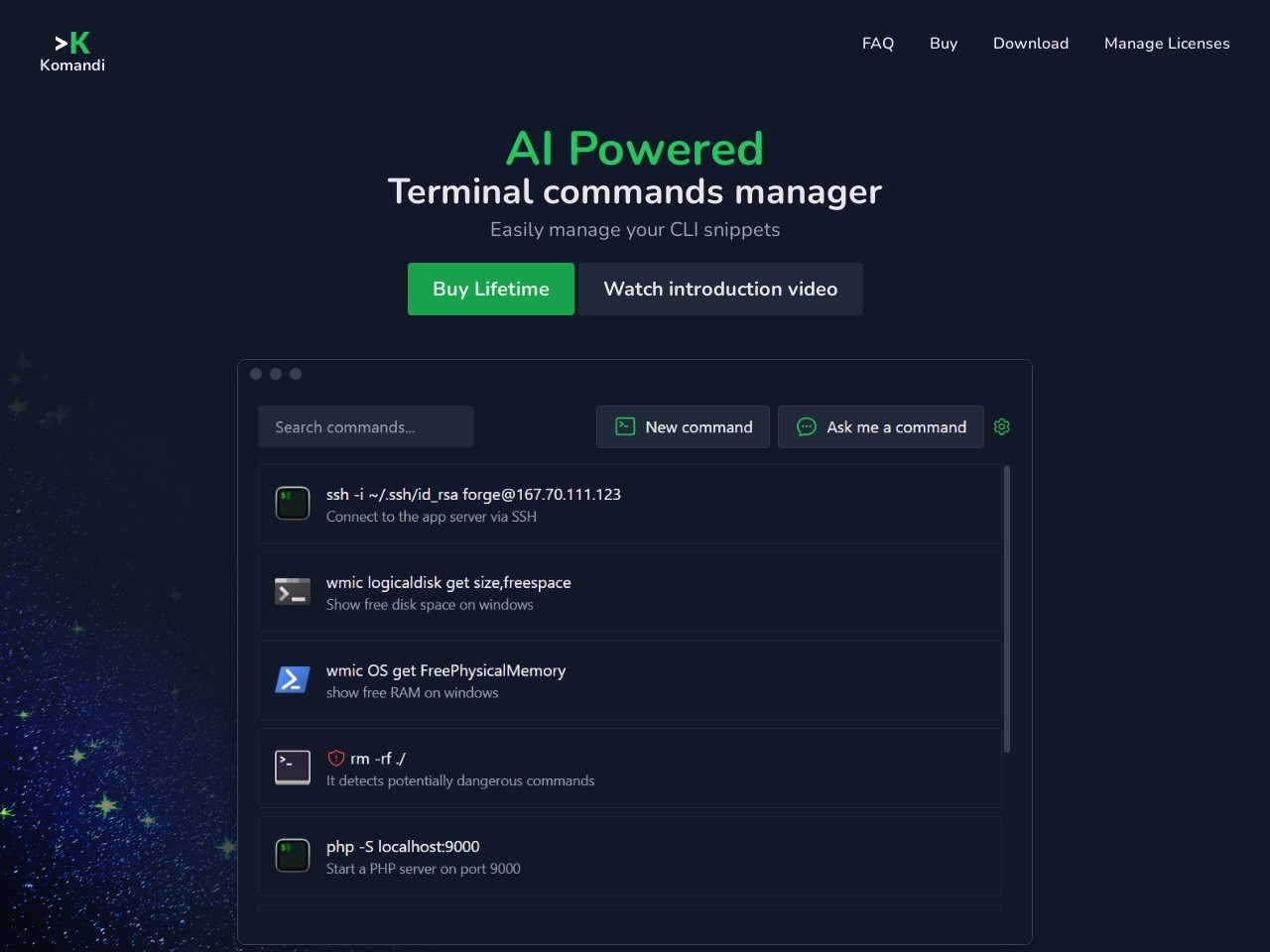The image size is (1270, 952).
Task: Select the php -S localhost:9000 command
Action: [403, 847]
